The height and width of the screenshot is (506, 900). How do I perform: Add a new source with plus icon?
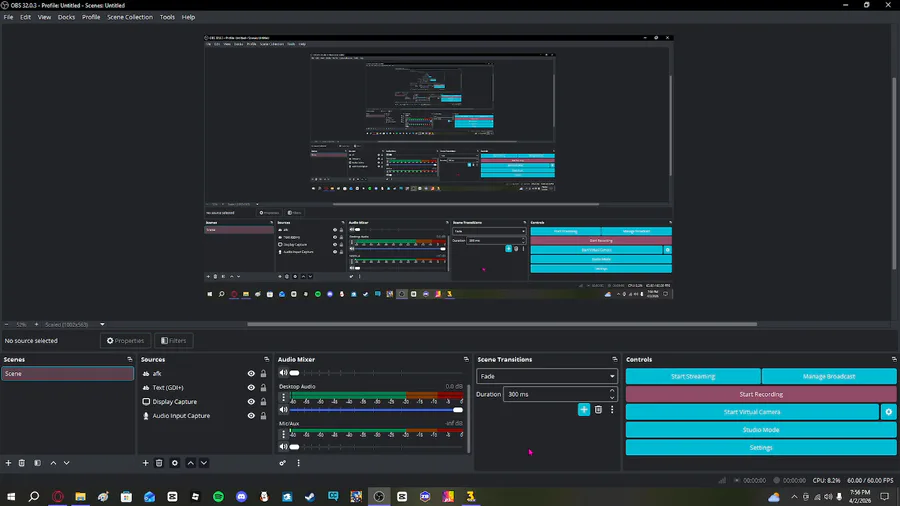[145, 463]
